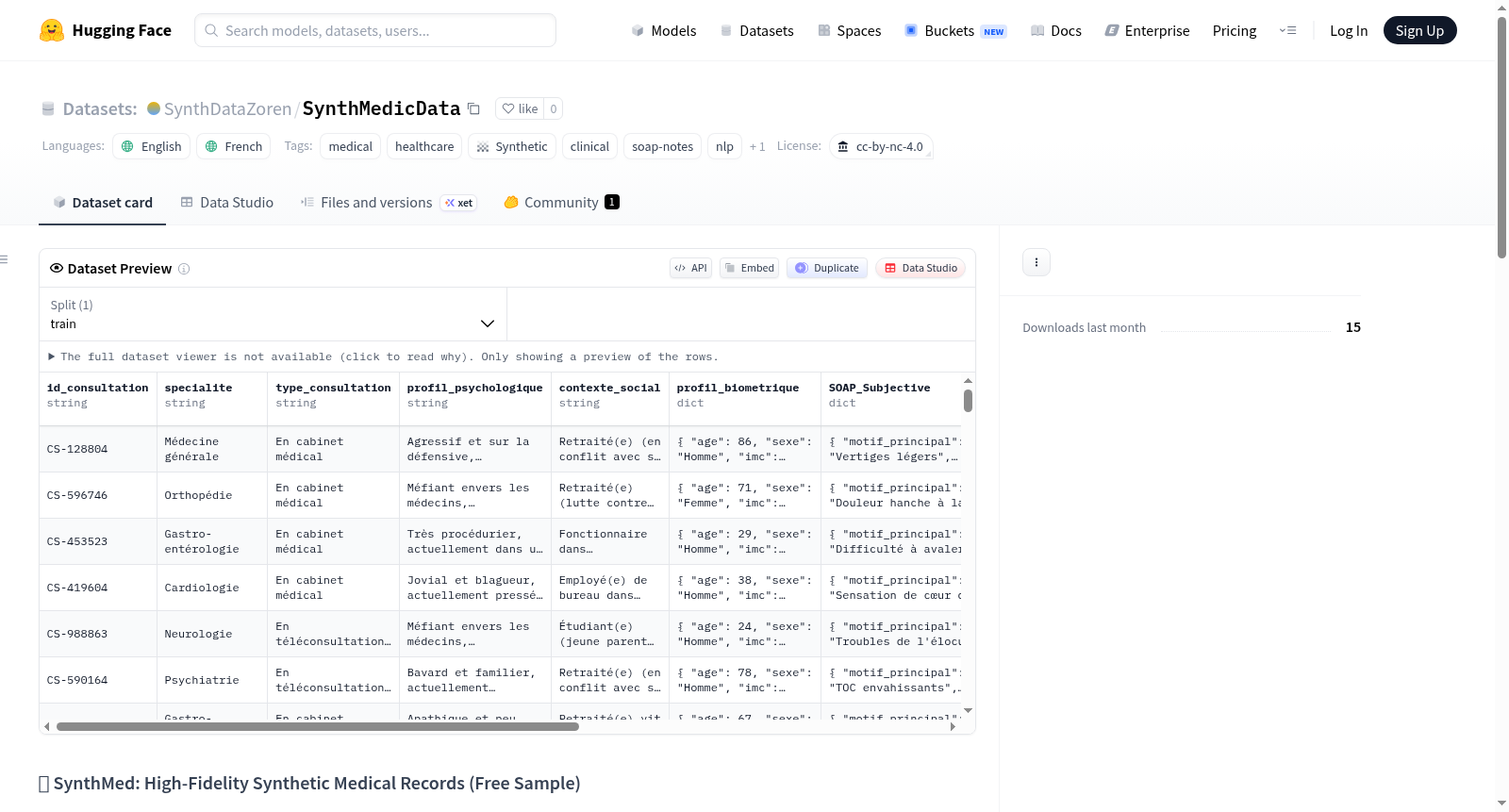Click the clinical tag
Viewport: 1509px width, 812px height.
click(589, 146)
